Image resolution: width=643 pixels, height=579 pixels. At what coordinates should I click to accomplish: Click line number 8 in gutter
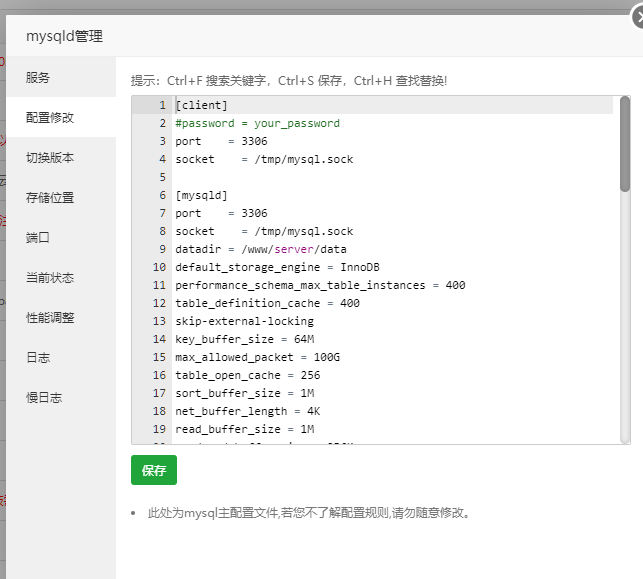[162, 231]
